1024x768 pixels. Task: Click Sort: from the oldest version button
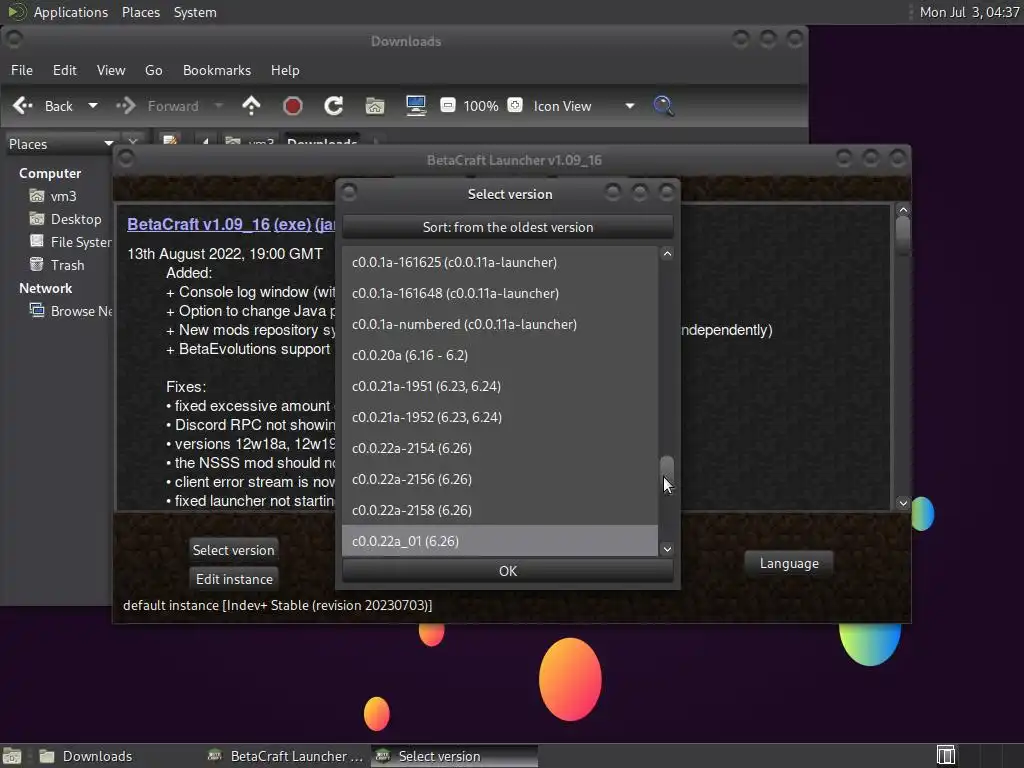click(507, 227)
